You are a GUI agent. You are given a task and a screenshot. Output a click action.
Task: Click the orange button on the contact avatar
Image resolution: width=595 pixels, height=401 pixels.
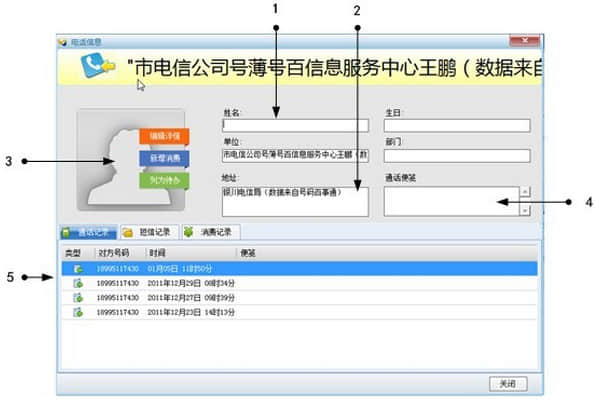[164, 136]
